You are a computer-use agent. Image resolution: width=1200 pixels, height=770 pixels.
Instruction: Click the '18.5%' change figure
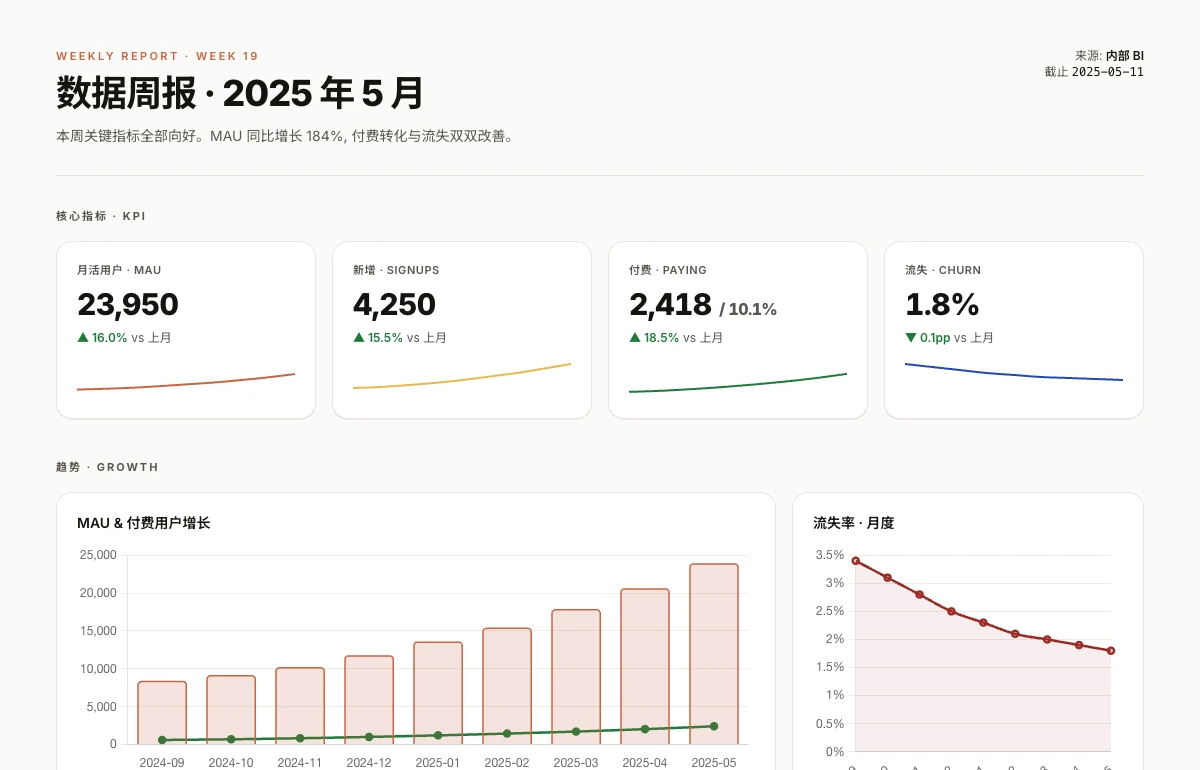662,338
